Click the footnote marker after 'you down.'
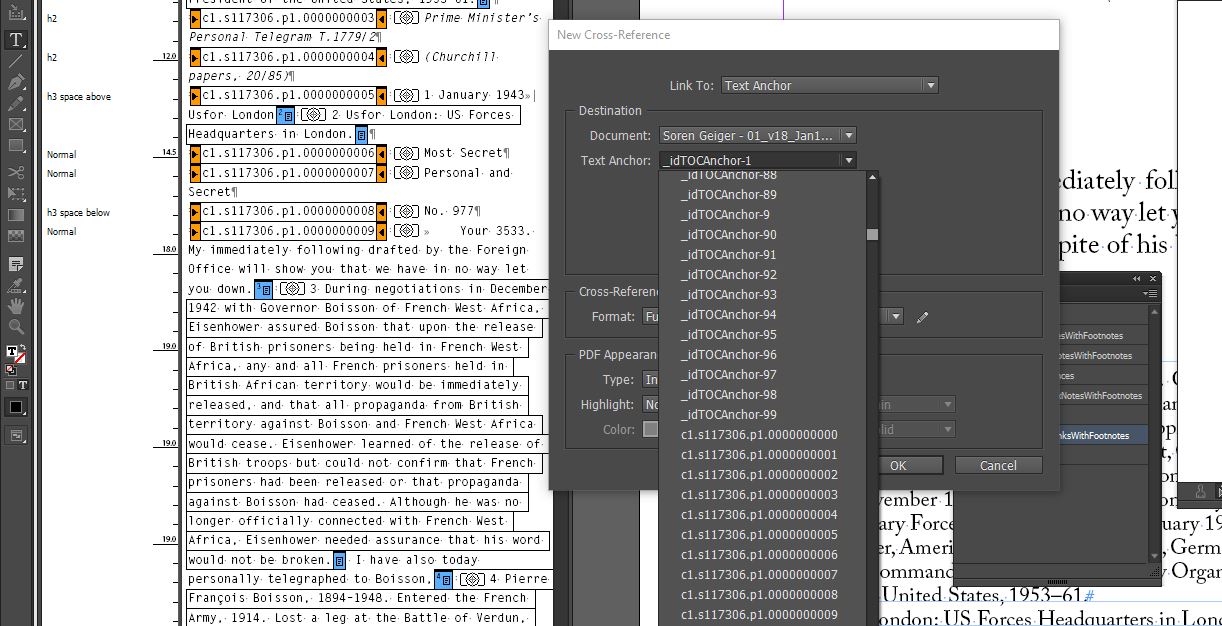1222x626 pixels. click(264, 289)
